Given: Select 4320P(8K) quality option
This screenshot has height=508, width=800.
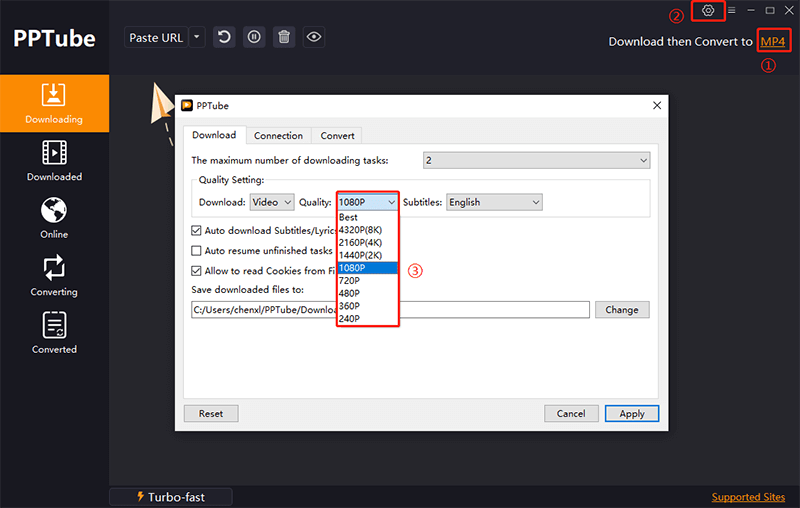Looking at the screenshot, I should click(367, 230).
